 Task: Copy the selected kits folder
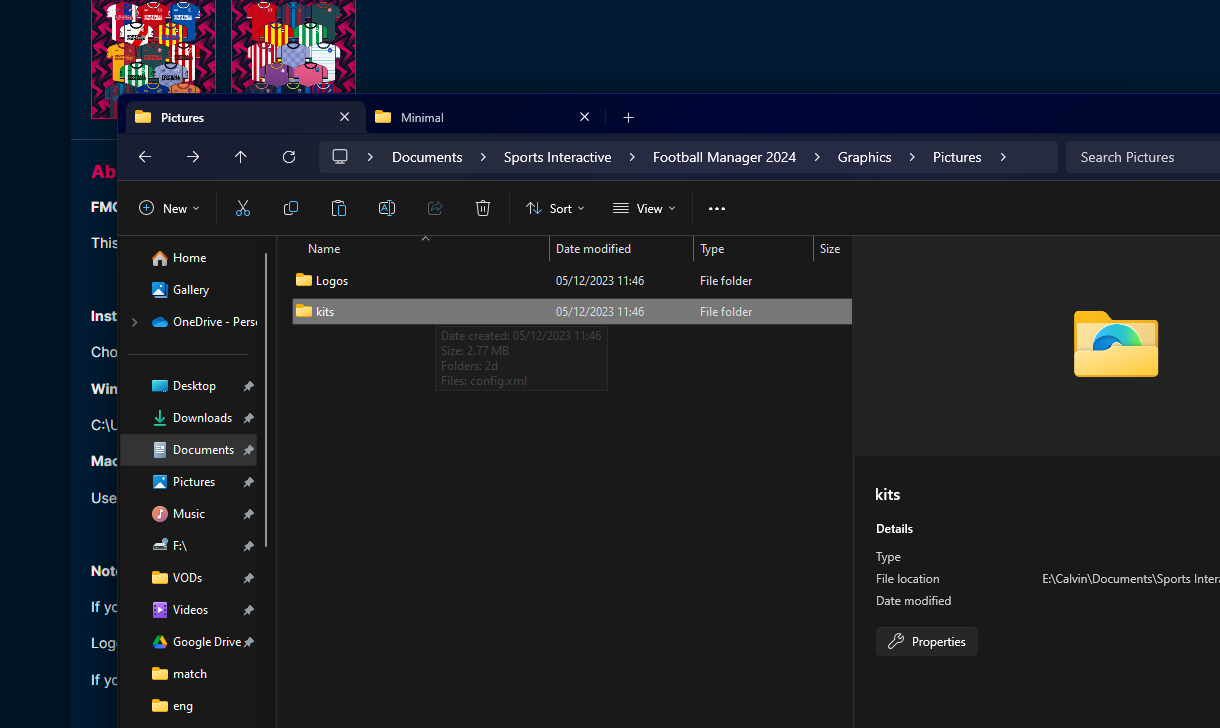point(291,208)
